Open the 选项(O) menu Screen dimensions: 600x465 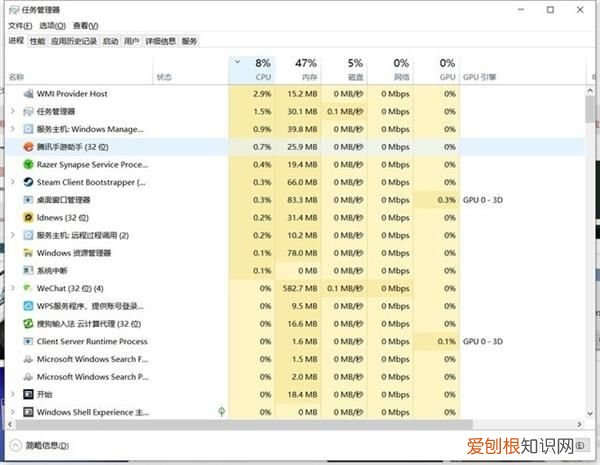coord(53,26)
